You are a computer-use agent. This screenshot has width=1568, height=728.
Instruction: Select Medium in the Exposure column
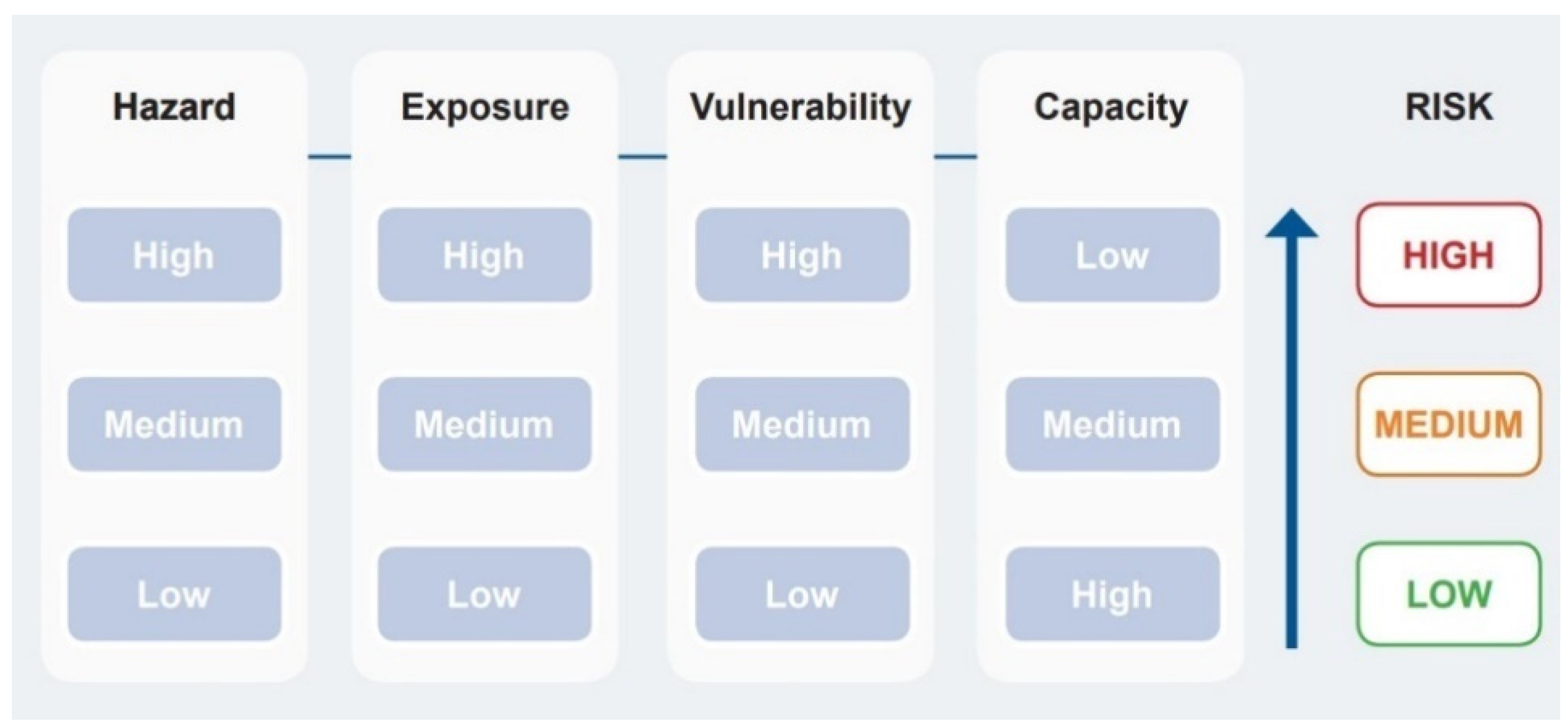(x=484, y=424)
